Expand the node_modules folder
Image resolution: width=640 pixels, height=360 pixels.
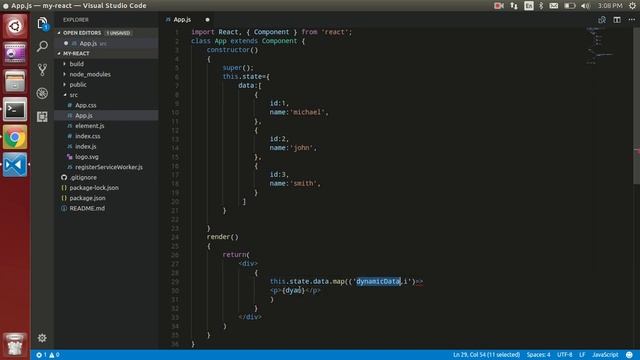pyautogui.click(x=90, y=74)
